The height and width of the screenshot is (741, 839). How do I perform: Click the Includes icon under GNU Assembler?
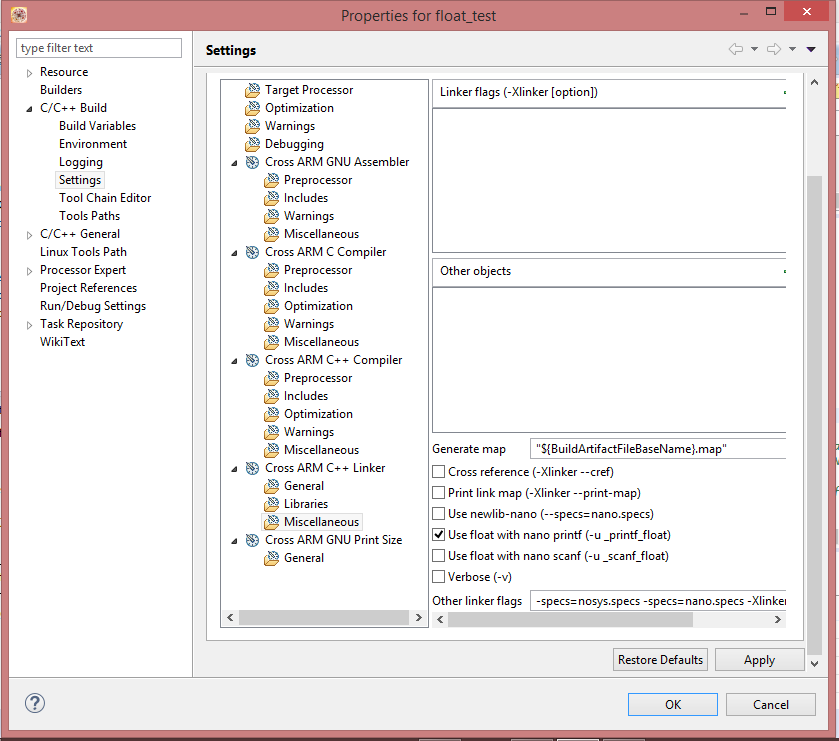[272, 198]
